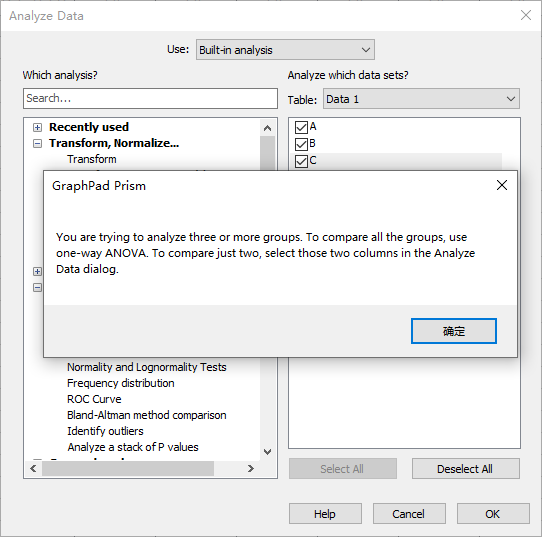Collapse the section with minus icon below dialog
542x537 pixels.
point(37,287)
